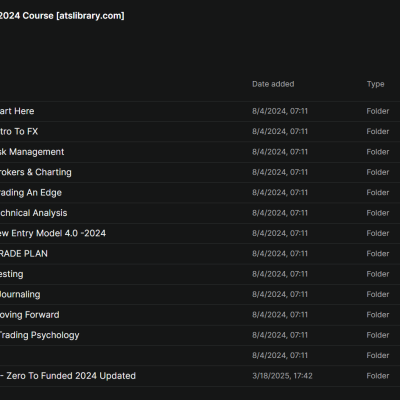Open the 'esting' folder row

tap(200, 274)
